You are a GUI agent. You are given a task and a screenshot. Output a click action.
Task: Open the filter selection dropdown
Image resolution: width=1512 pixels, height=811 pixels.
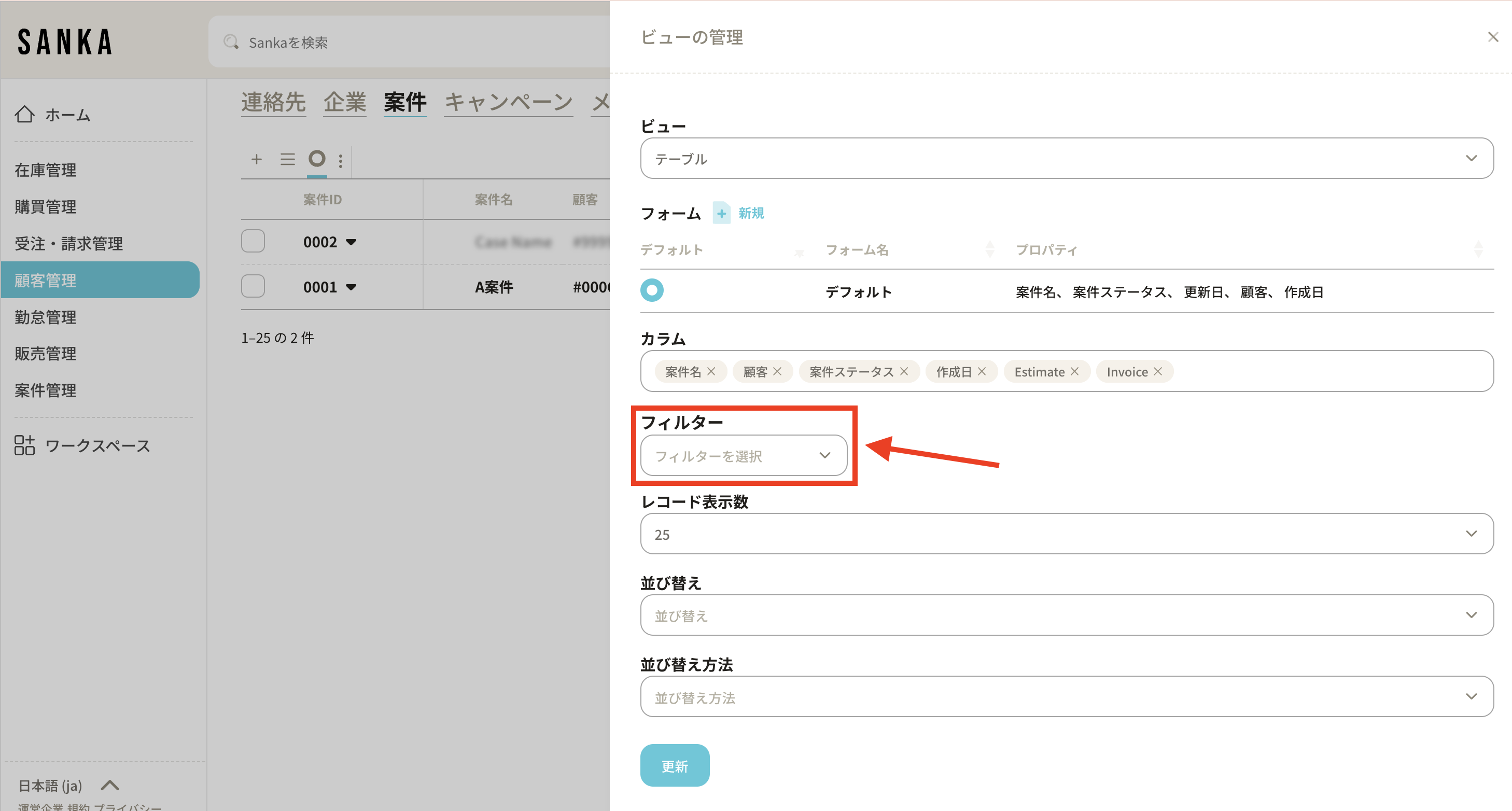[x=743, y=455]
